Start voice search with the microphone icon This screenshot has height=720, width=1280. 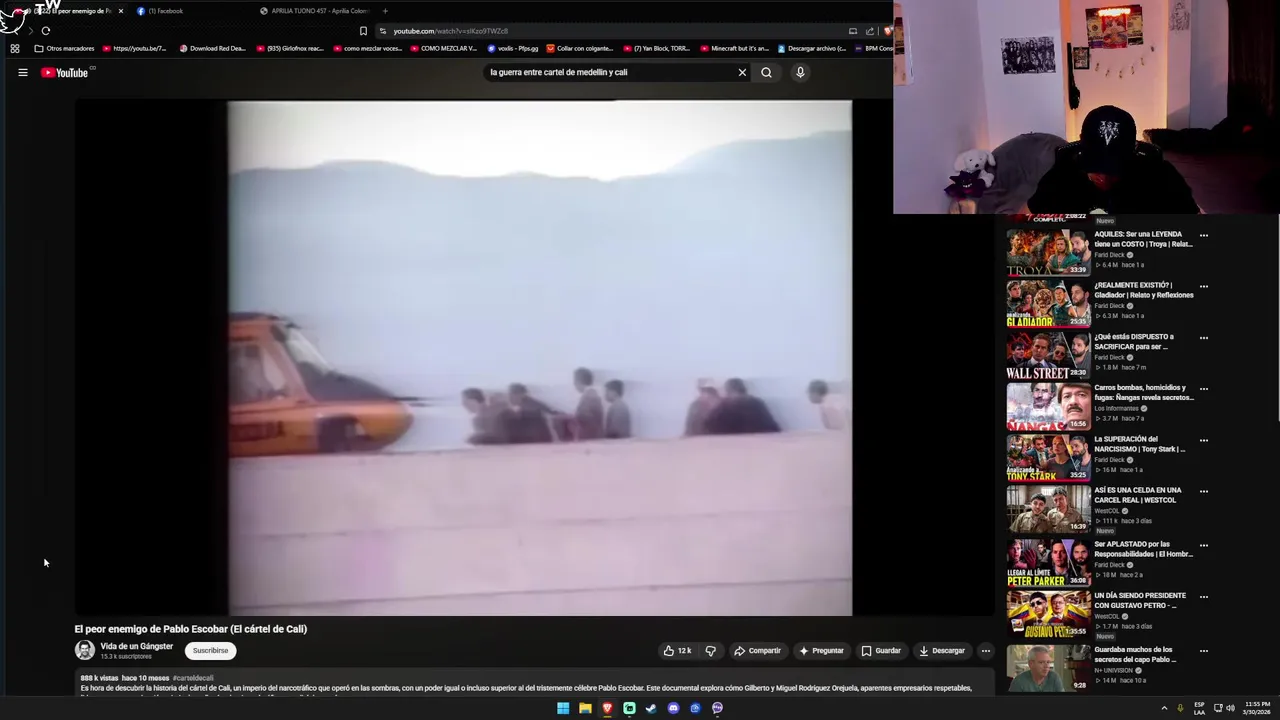click(x=800, y=72)
